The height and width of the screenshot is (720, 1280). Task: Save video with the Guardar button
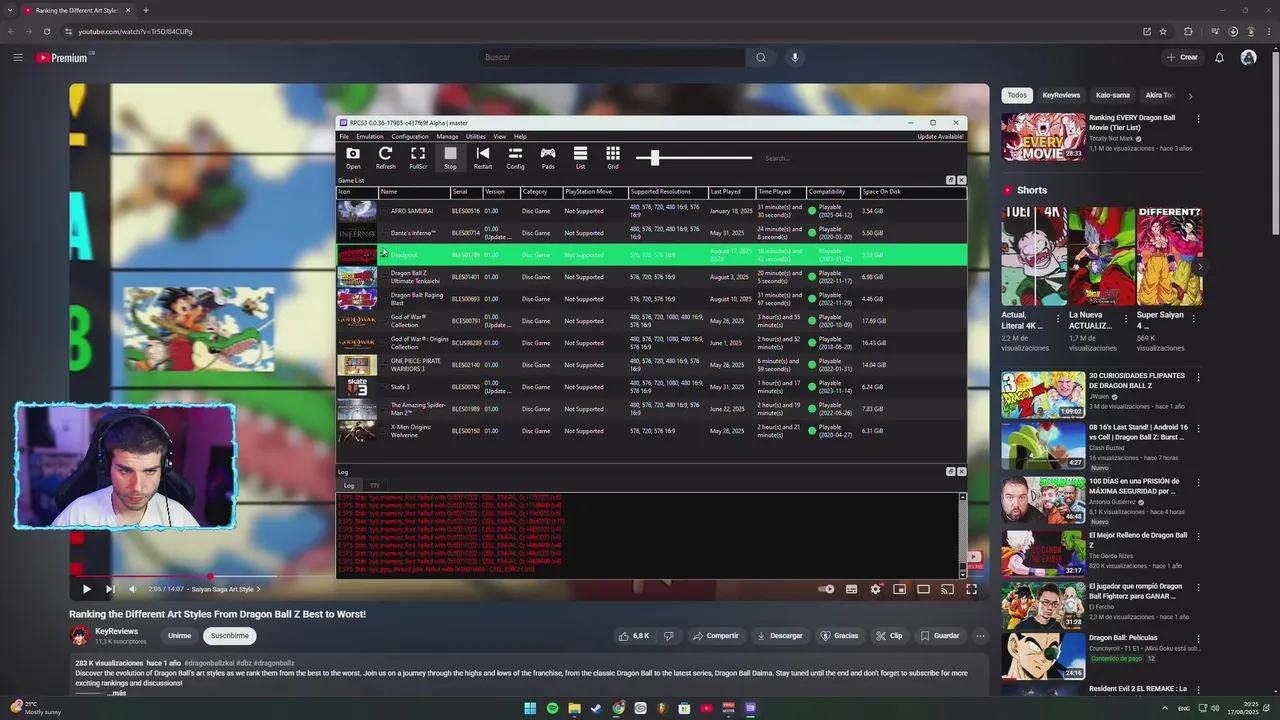pos(940,636)
